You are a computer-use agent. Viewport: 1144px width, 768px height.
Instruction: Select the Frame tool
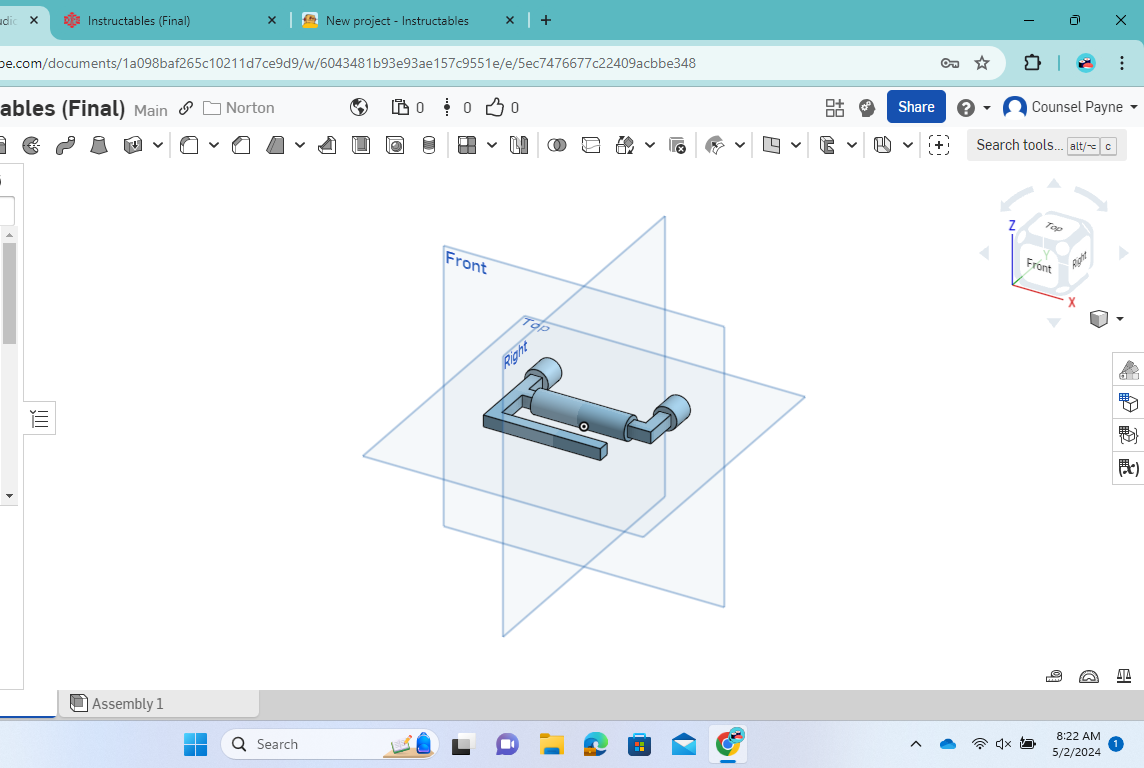[x=827, y=145]
